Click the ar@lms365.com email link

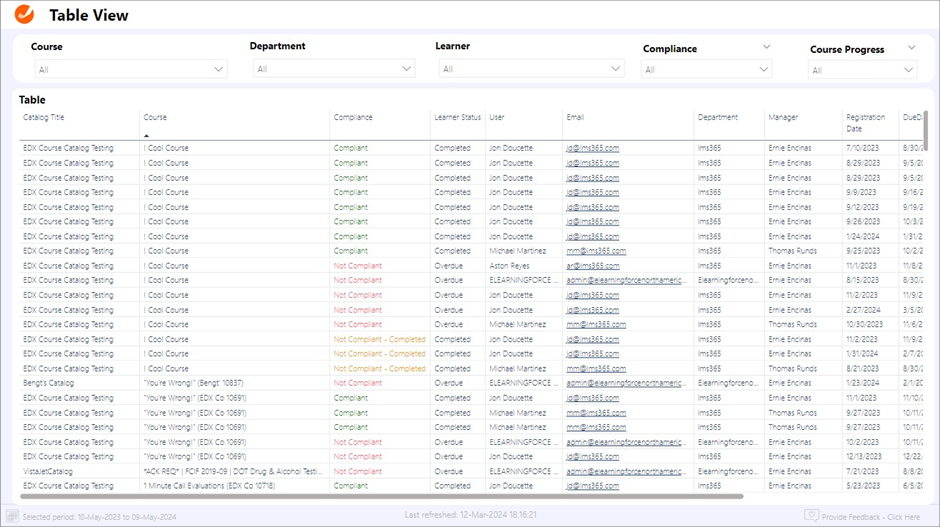(x=592, y=266)
